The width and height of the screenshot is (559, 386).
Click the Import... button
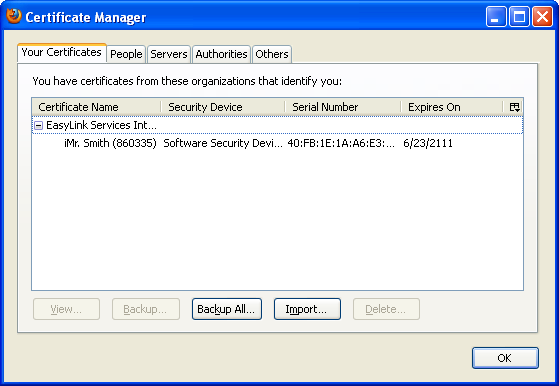307,309
